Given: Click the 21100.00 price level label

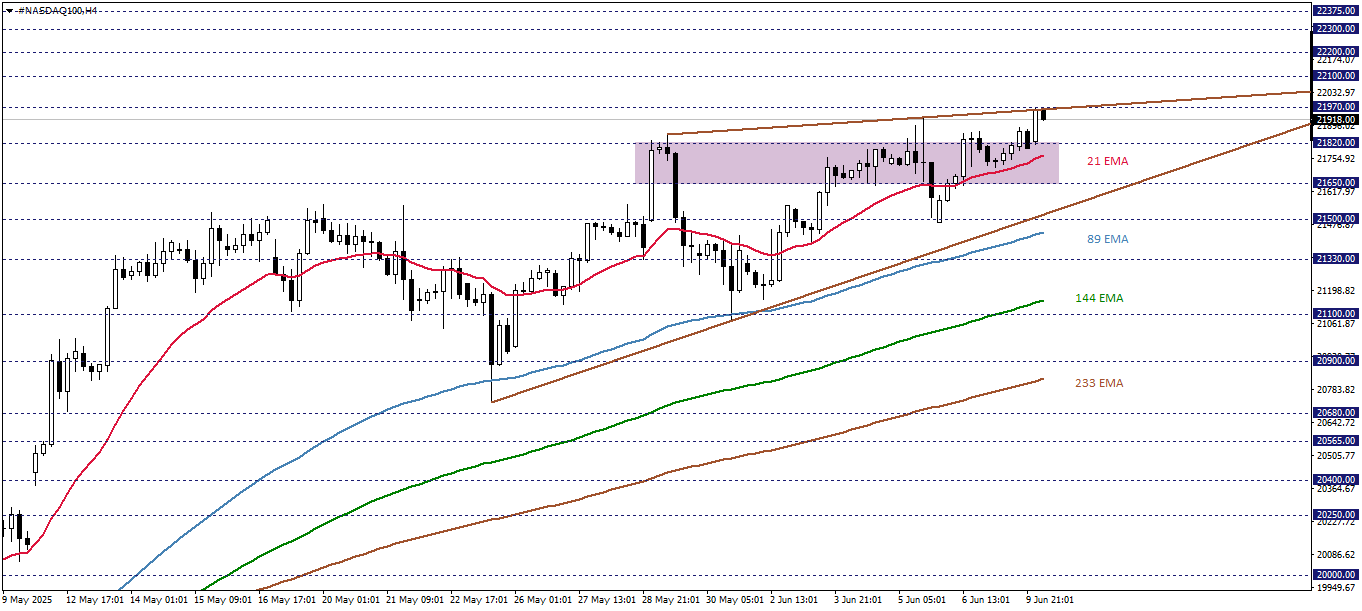Looking at the screenshot, I should [1336, 314].
